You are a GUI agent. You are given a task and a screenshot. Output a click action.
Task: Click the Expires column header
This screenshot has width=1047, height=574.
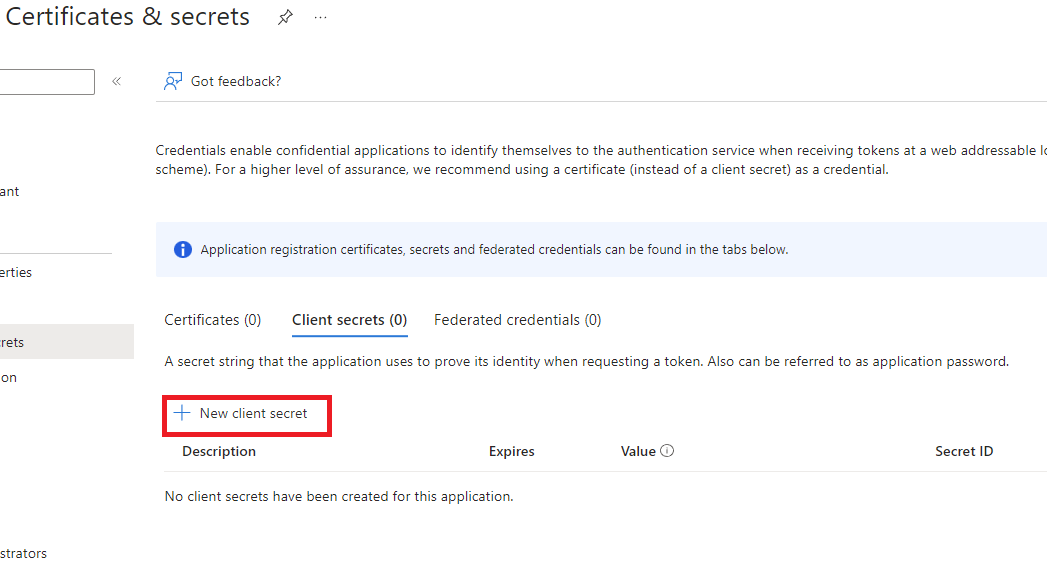[511, 451]
